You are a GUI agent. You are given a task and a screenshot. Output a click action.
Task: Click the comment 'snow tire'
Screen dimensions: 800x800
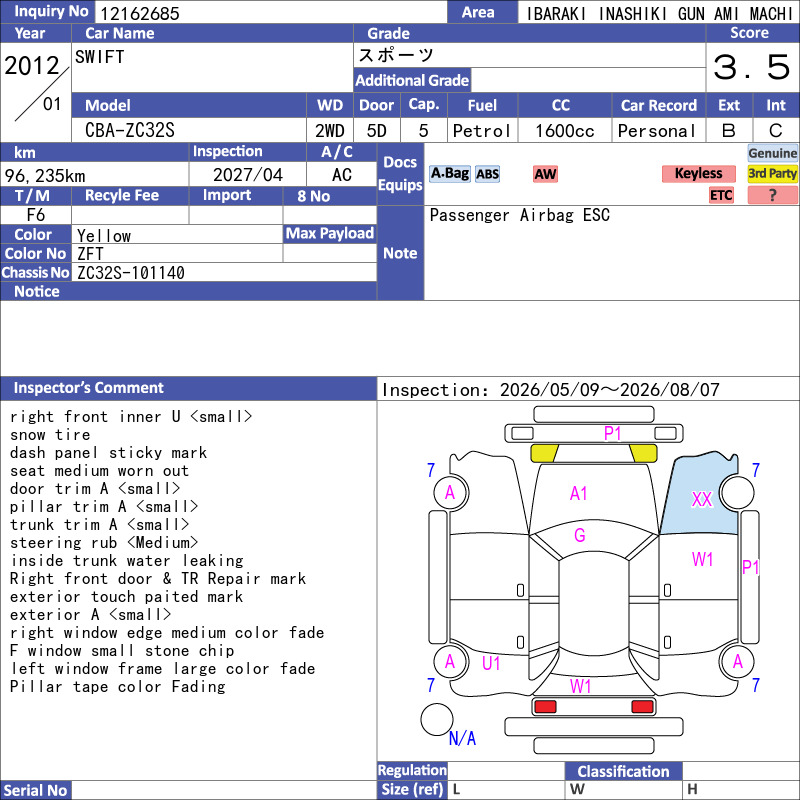click(50, 435)
